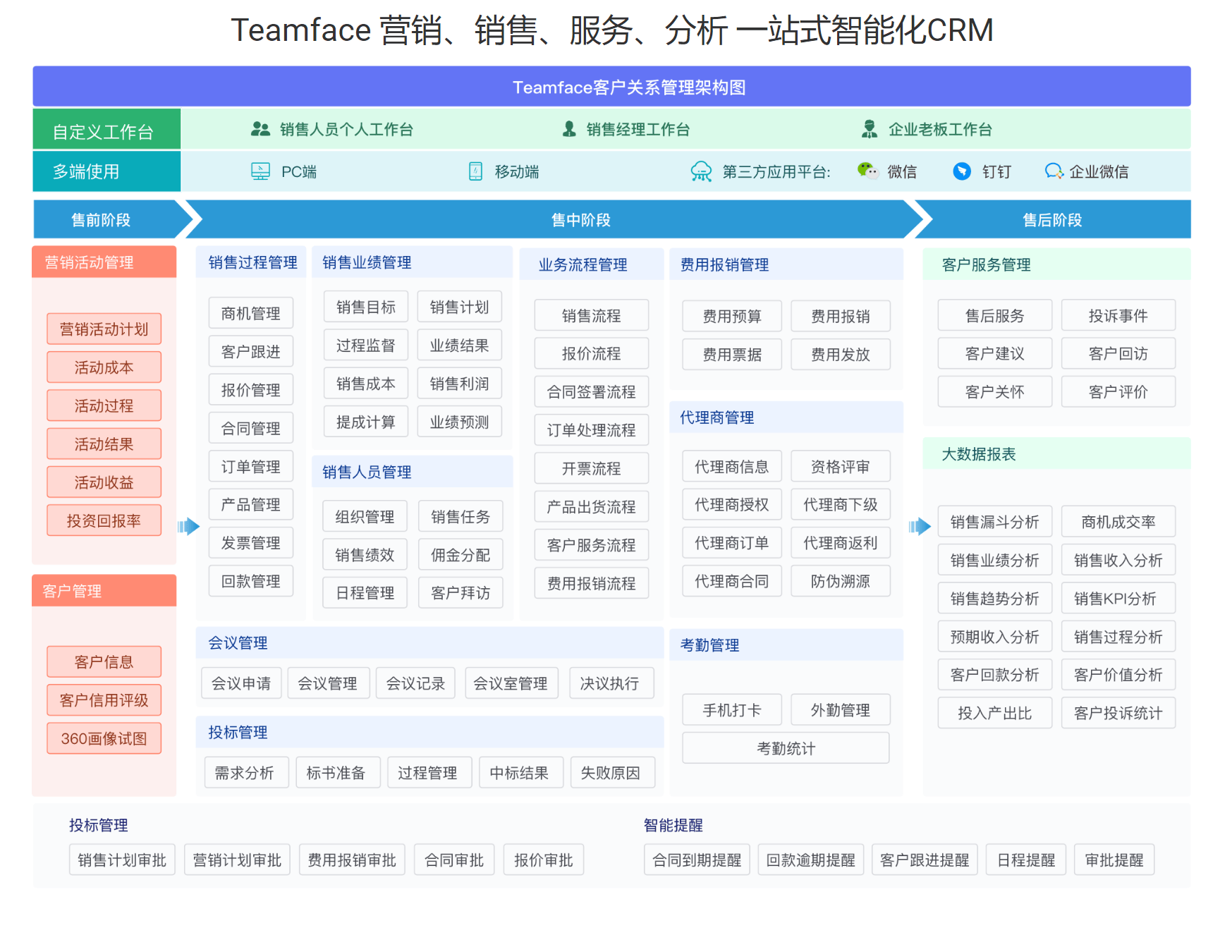The width and height of the screenshot is (1232, 952).
Task: Open 中标结果 box
Action: 520,772
